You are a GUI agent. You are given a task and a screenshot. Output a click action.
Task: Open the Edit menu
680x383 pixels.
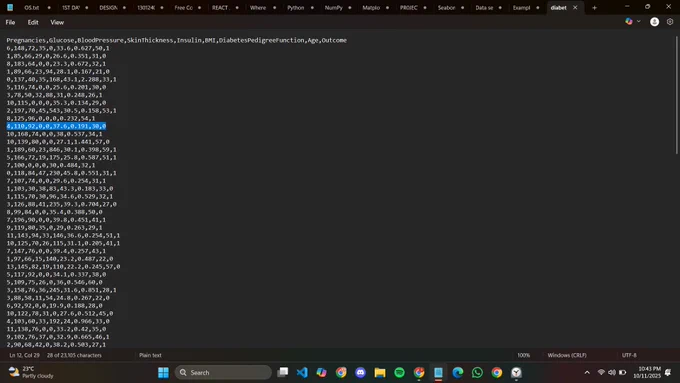[33, 22]
